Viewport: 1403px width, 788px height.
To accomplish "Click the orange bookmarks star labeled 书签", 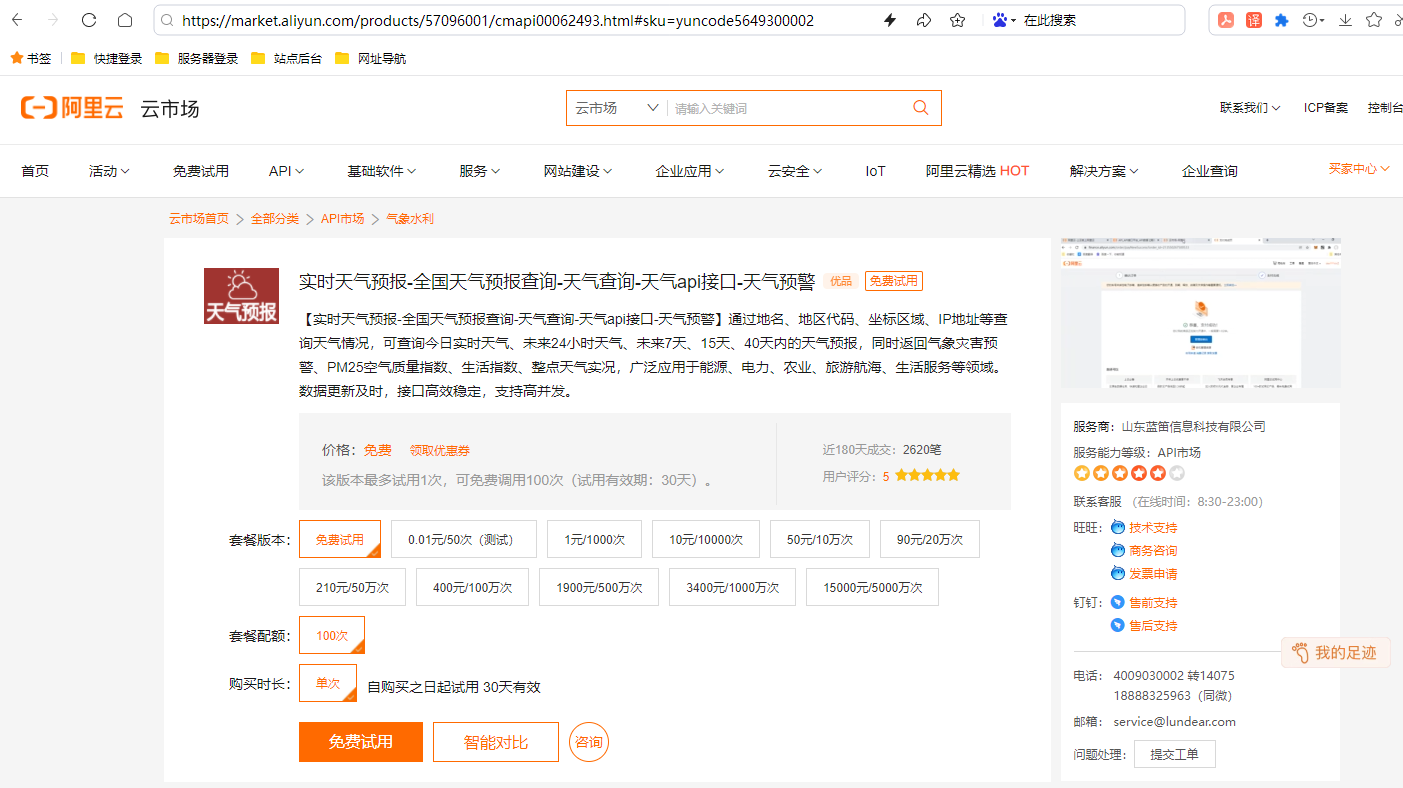I will [30, 58].
